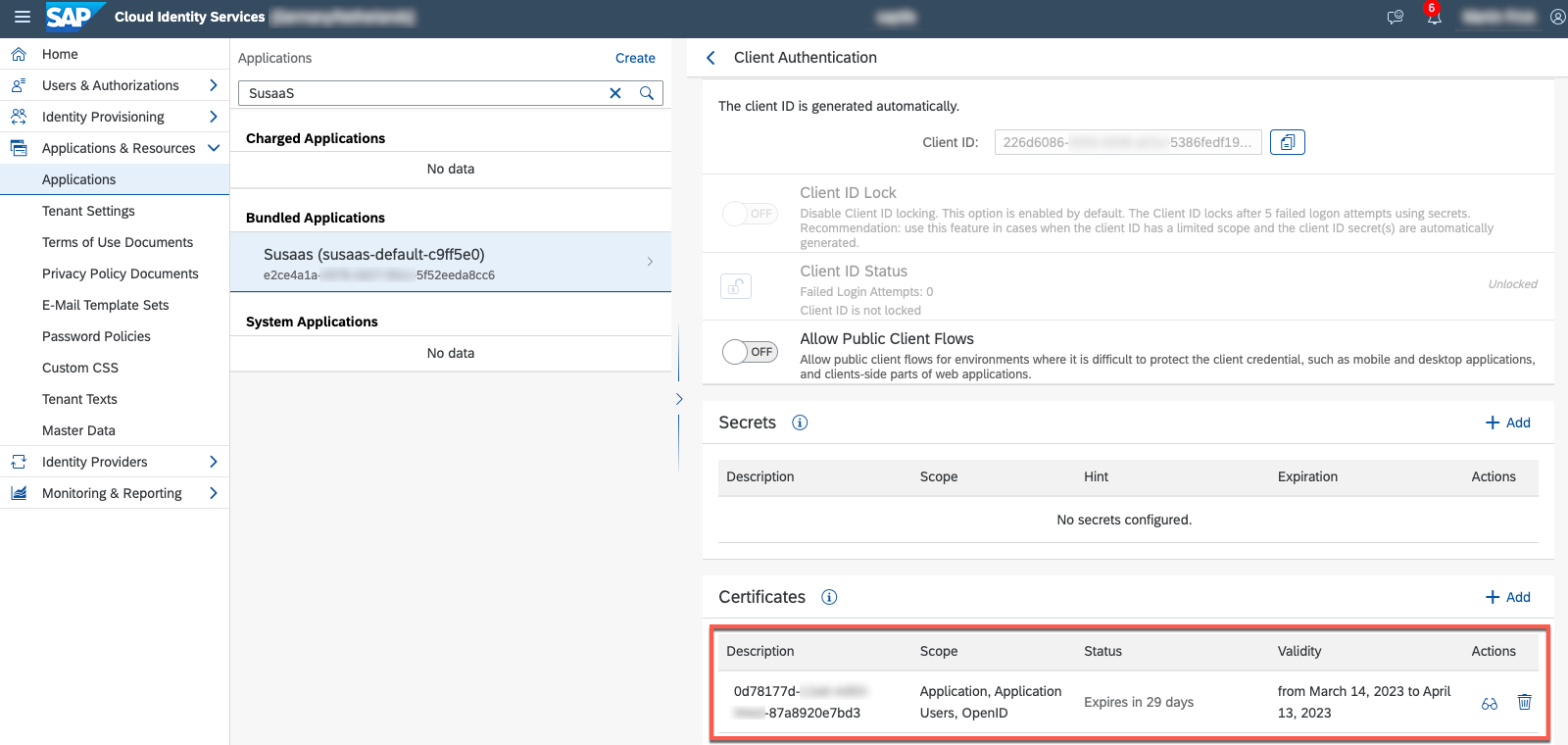
Task: Click 'Expires in 29 days' status
Action: pos(1139,702)
